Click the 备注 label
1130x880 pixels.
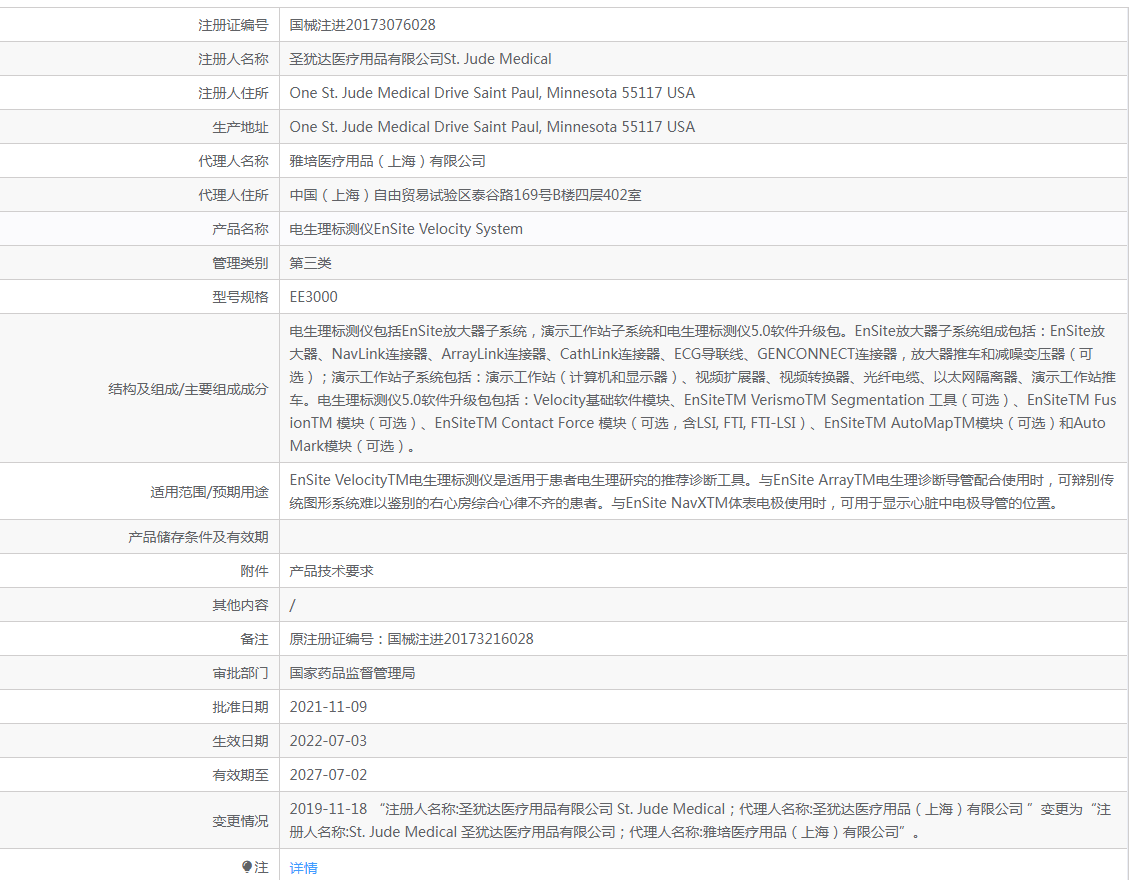254,639
